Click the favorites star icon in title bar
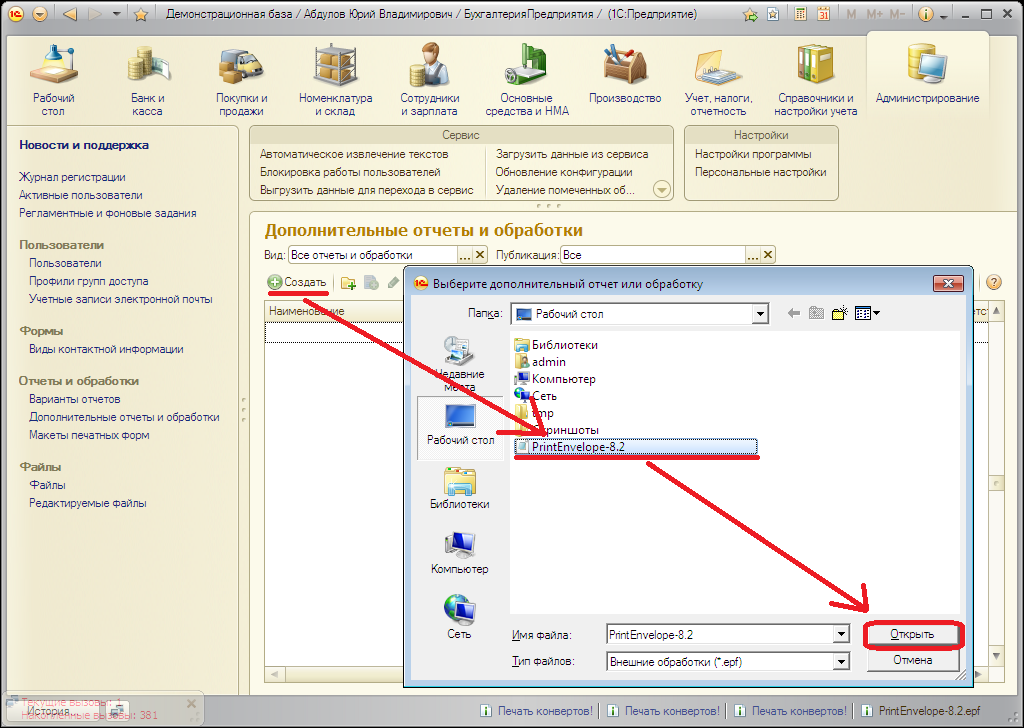The width and height of the screenshot is (1024, 728). coord(141,15)
